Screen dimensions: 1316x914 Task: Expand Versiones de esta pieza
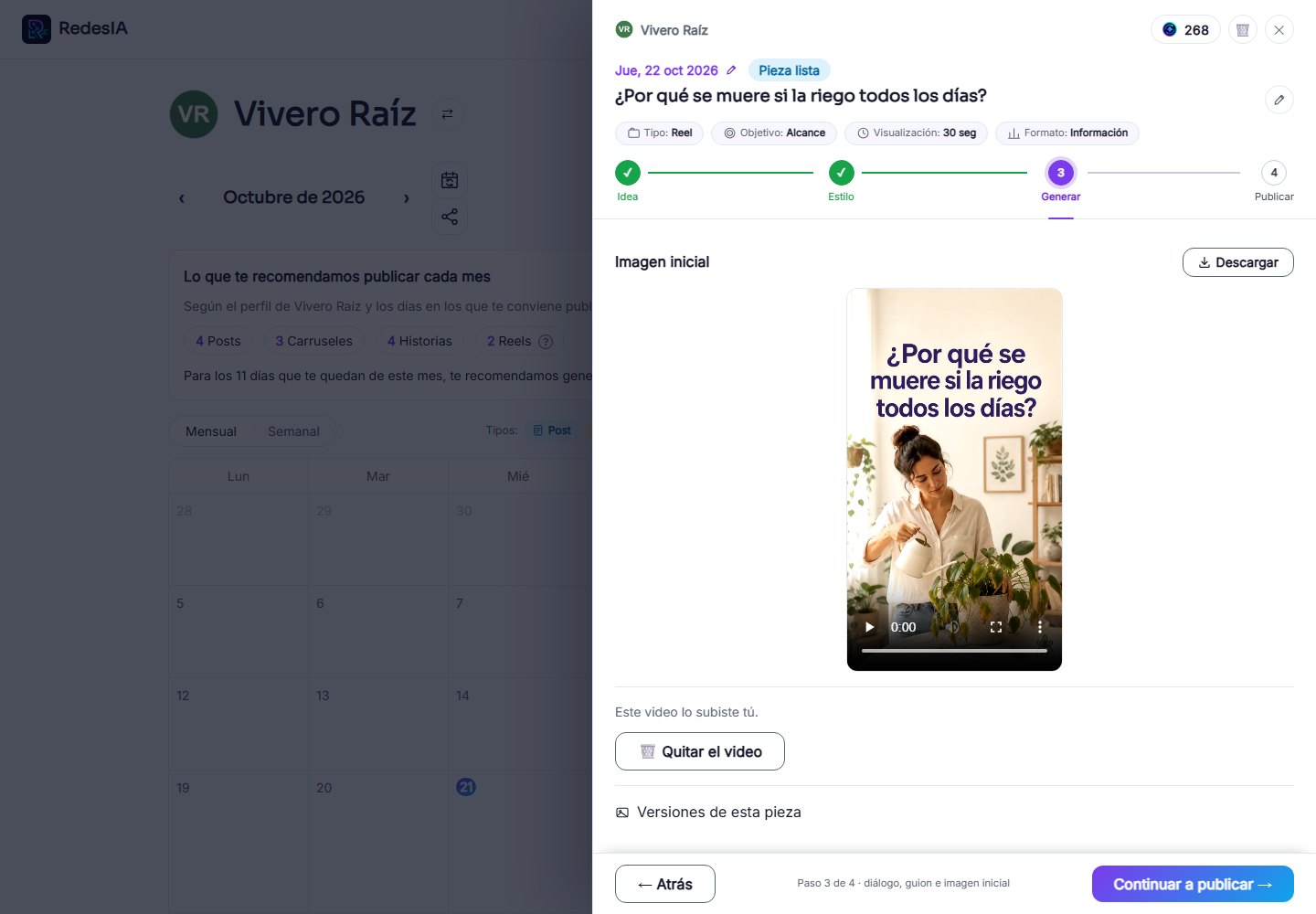pyautogui.click(x=708, y=812)
